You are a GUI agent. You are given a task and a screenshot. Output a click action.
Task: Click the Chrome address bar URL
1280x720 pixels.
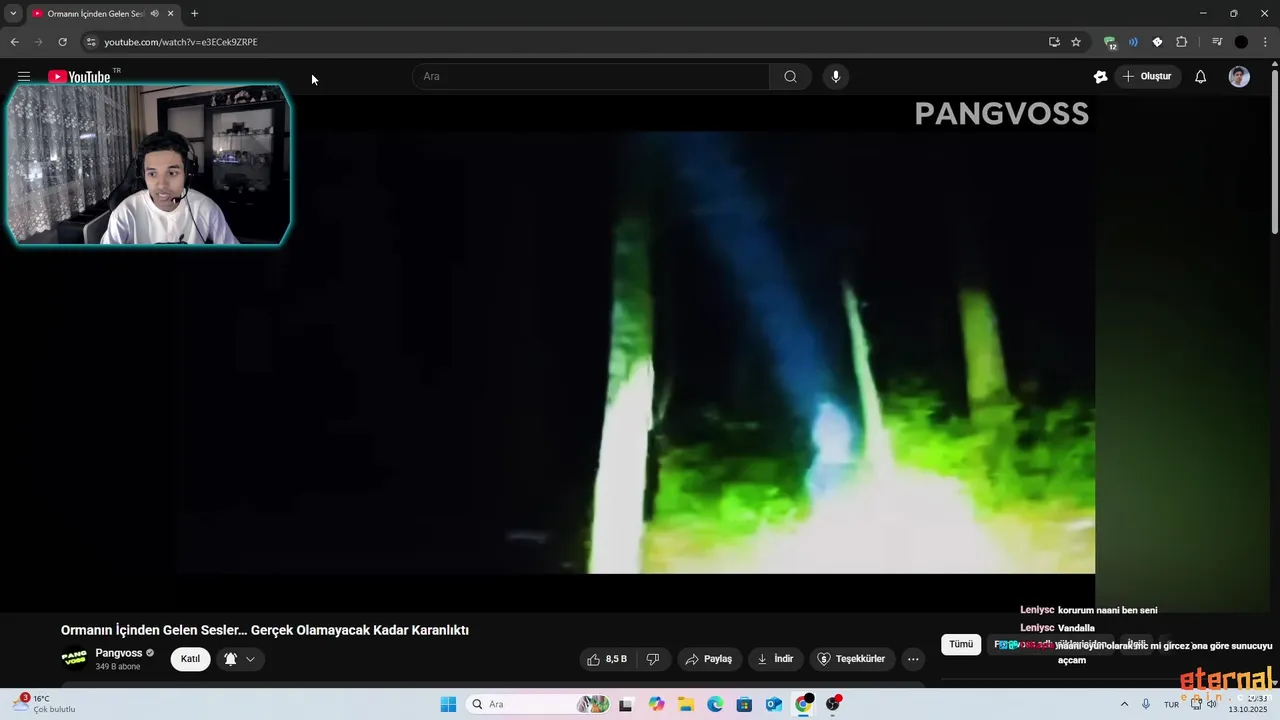181,42
